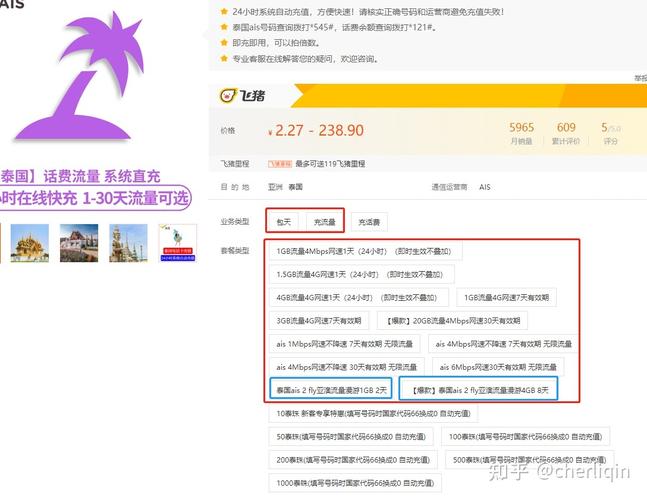
Task: Click the price 2.27 - 238.90
Action: [x=316, y=131]
